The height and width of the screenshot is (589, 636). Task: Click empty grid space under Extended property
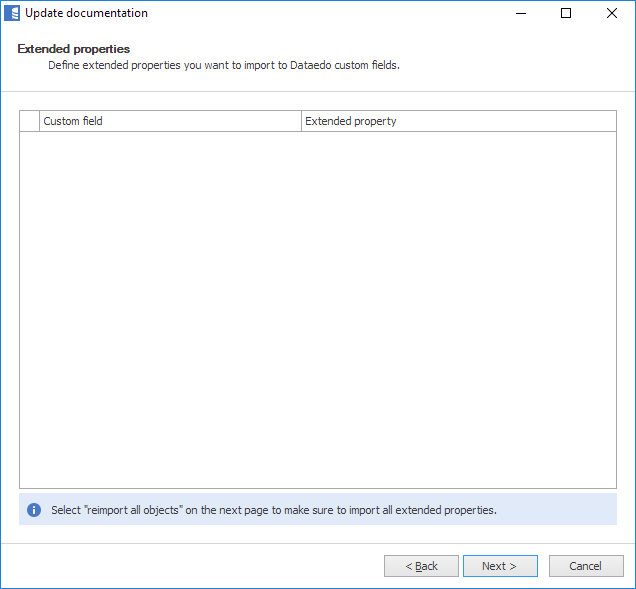[x=458, y=300]
